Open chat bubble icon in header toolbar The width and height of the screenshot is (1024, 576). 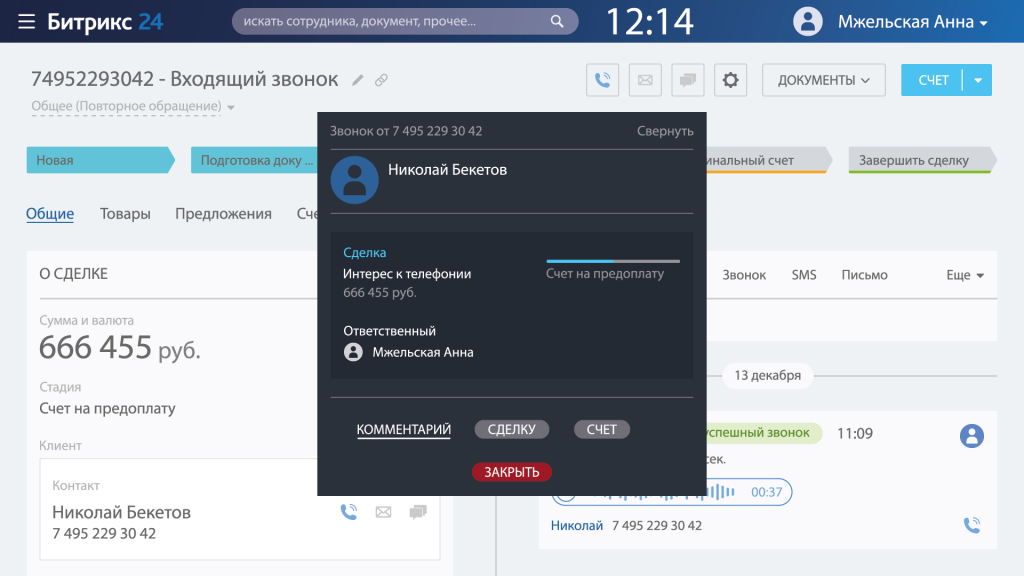(687, 80)
